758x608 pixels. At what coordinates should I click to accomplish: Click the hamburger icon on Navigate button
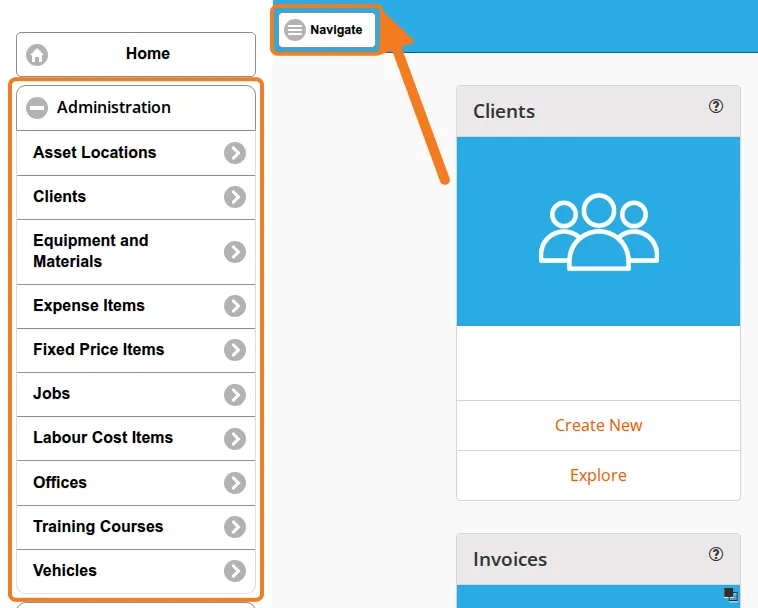[294, 30]
